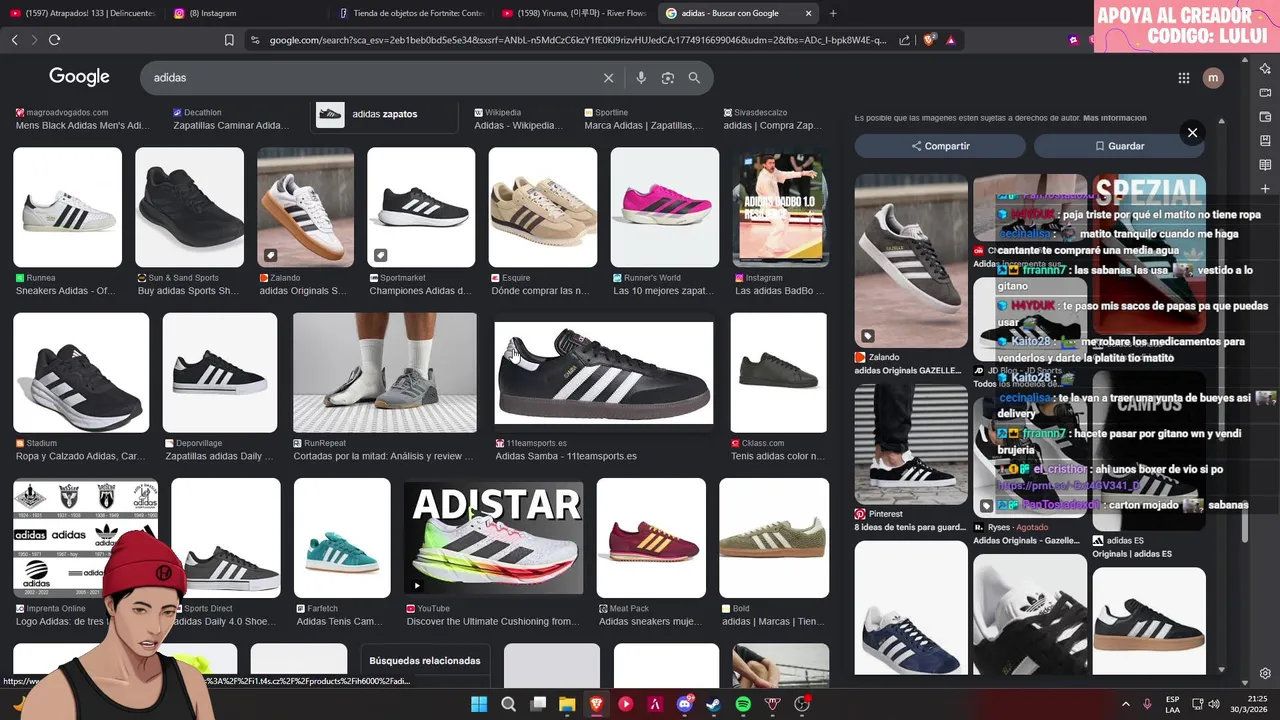Open Spotify from the taskbar
This screenshot has height=720, width=1280.
tap(743, 704)
